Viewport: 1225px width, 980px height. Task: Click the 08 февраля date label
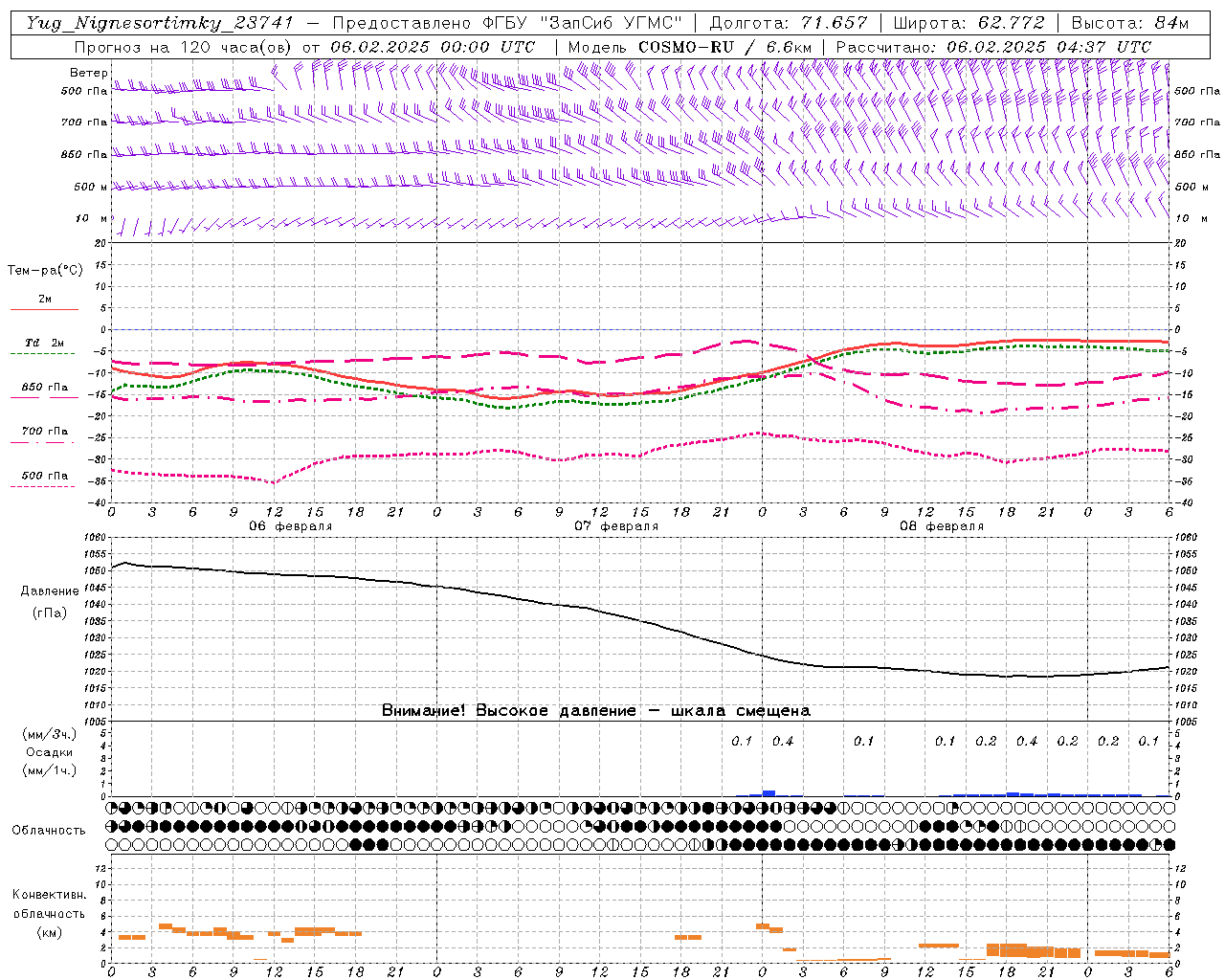click(x=942, y=526)
